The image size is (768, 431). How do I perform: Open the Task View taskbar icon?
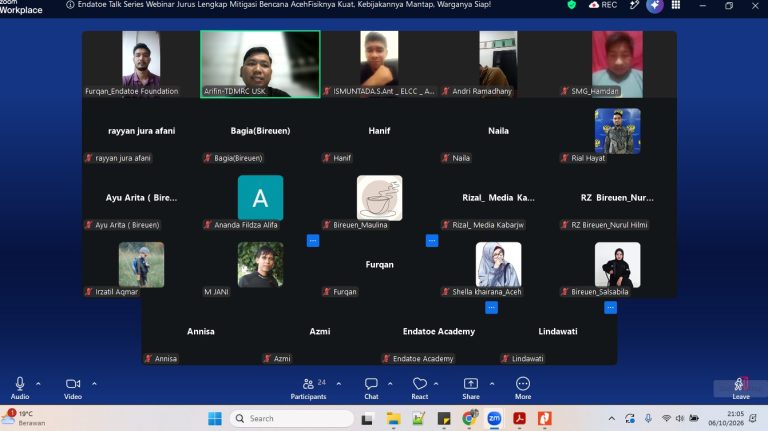tap(367, 418)
